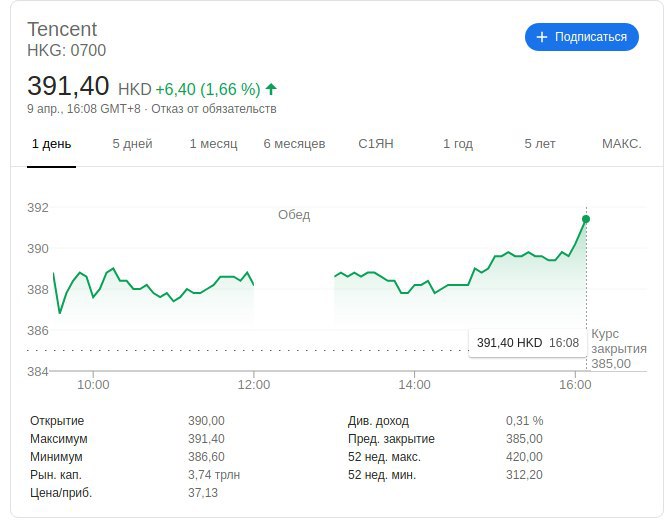This screenshot has height=523, width=664.
Task: Click the 9 апр., 16:08 GMT+8 timestamp
Action: click(84, 109)
